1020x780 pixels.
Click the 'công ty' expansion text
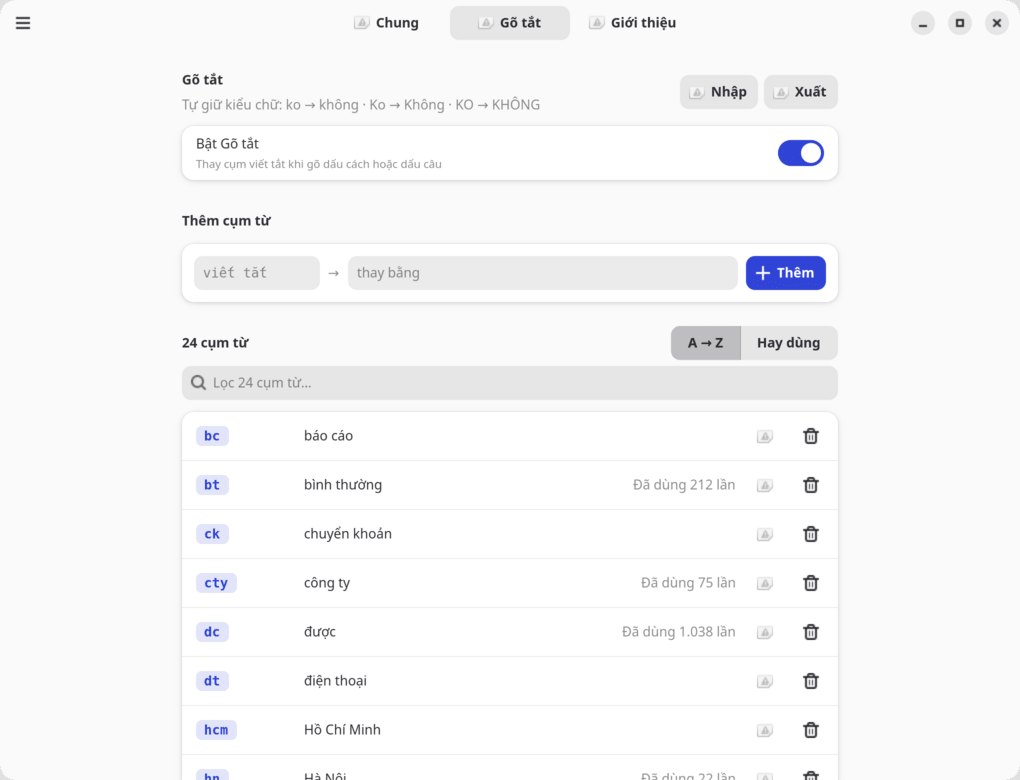(327, 583)
